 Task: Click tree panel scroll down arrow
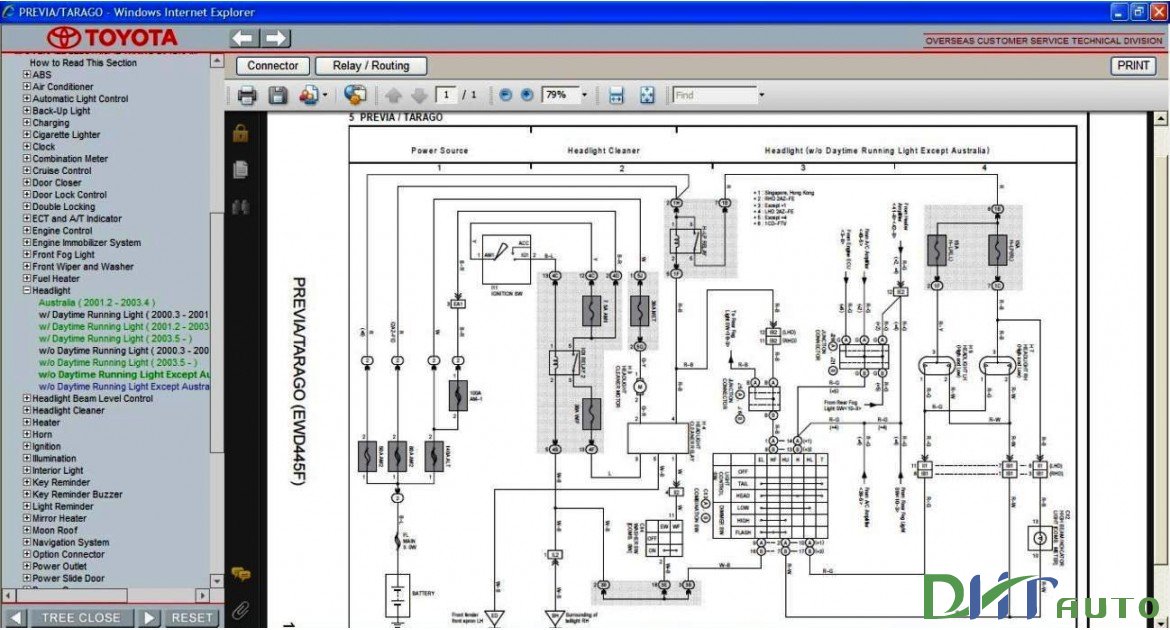(x=217, y=581)
